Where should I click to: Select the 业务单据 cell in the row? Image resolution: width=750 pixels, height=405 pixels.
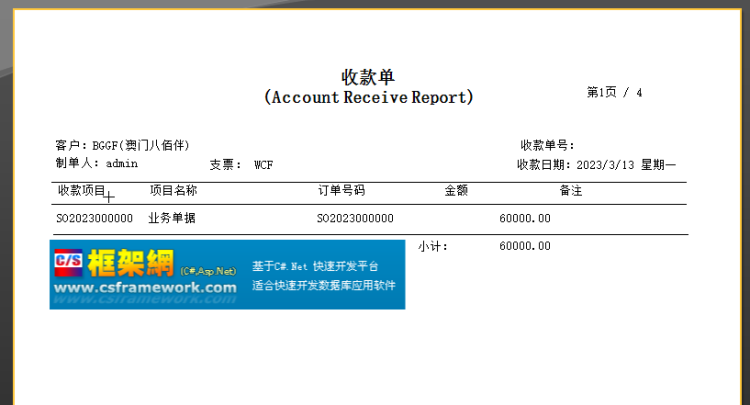click(171, 218)
